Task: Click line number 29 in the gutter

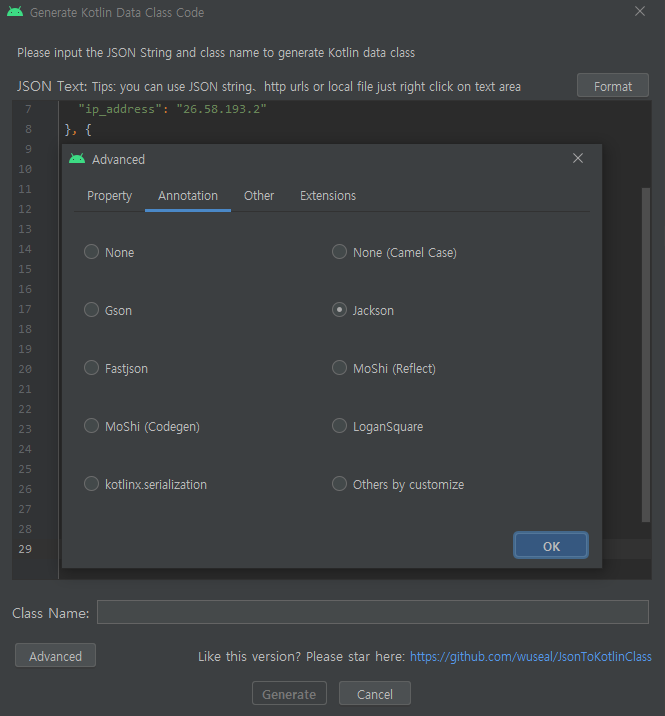Action: click(25, 549)
